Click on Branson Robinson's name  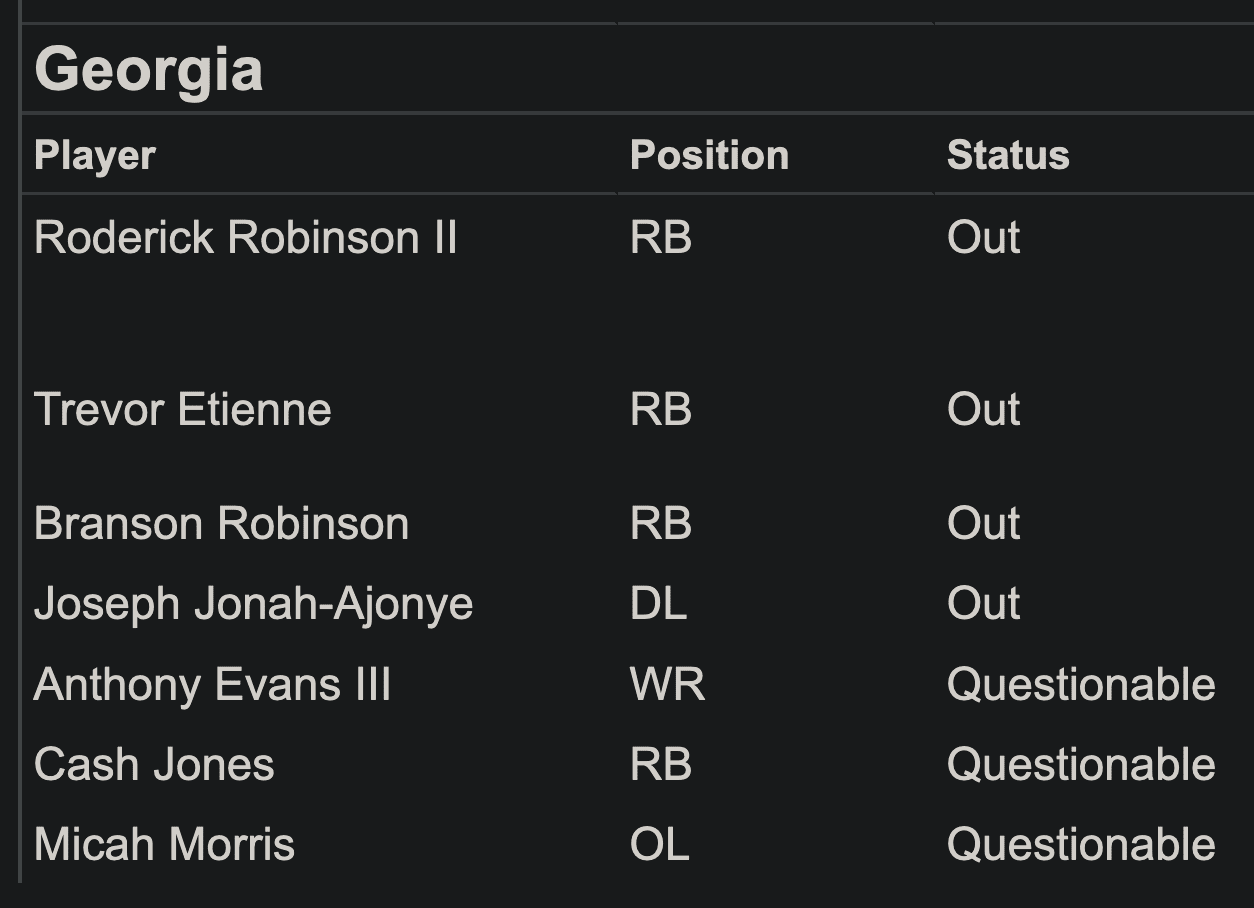point(221,524)
